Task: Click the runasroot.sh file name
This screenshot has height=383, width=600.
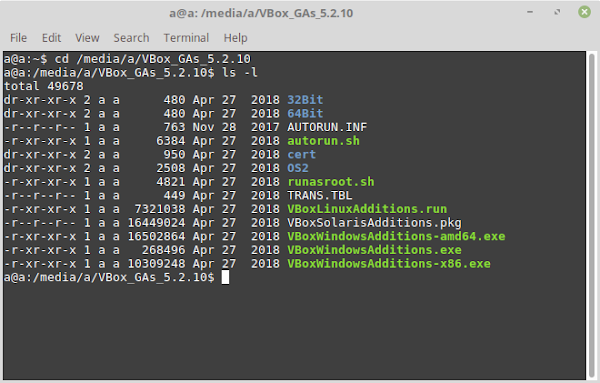Action: [331, 182]
